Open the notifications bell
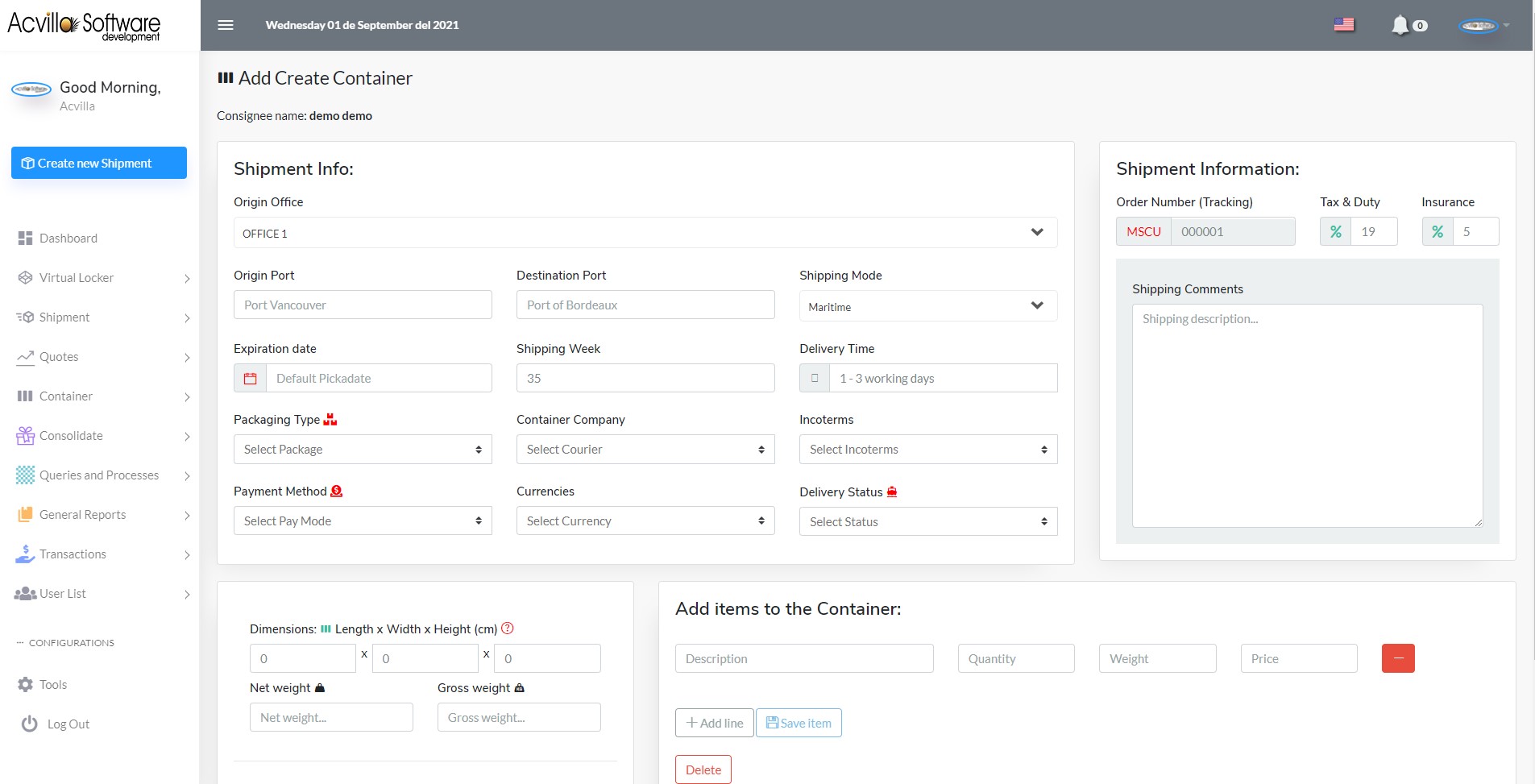Screen dimensions: 1535x784 tap(1400, 25)
